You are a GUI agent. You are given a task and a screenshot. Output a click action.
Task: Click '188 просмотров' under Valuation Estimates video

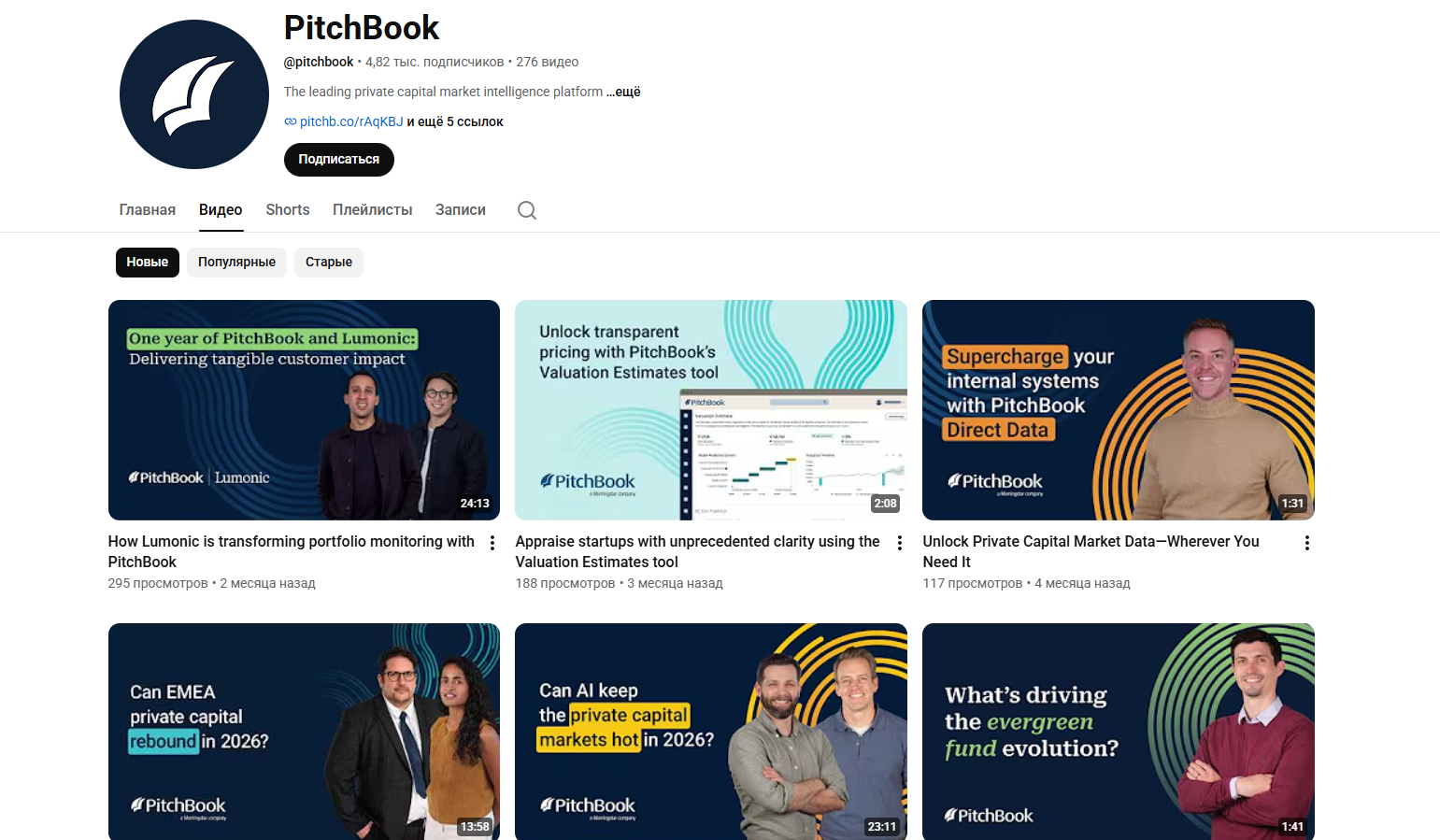565,583
